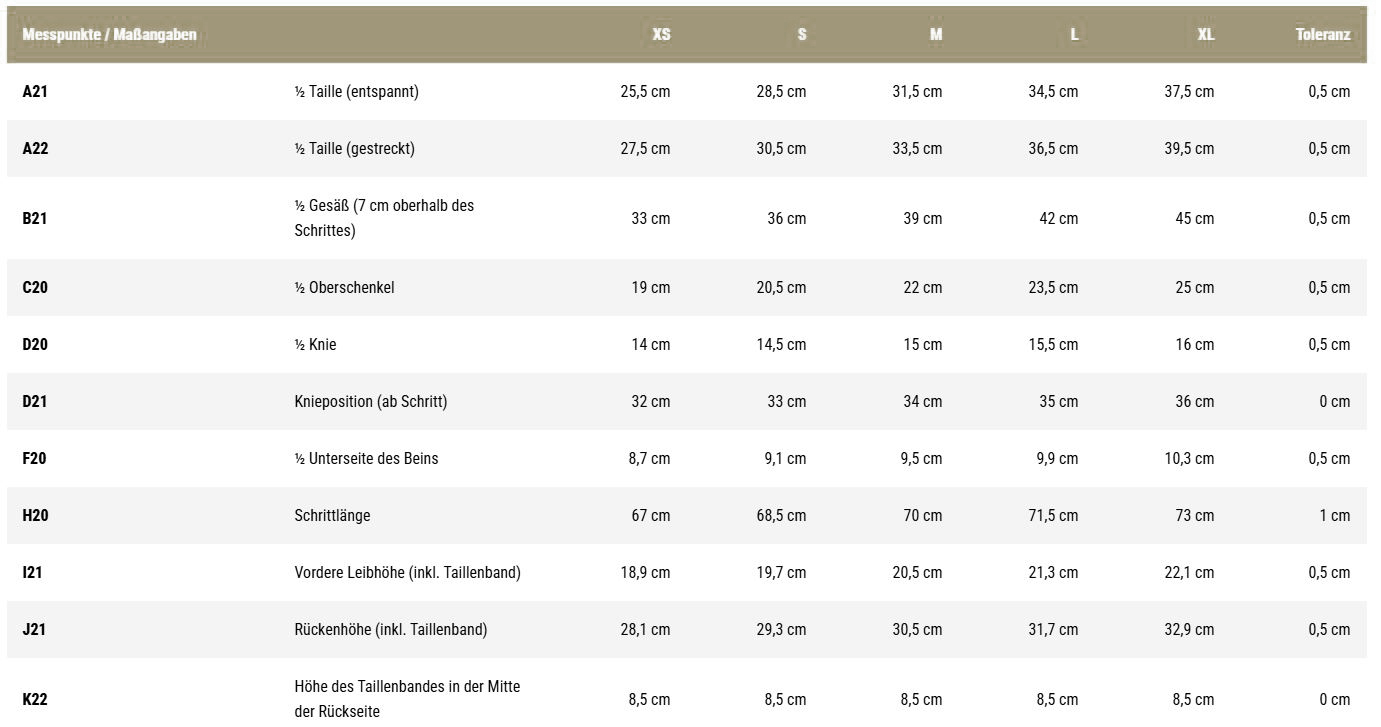Click the Knieposition (ab Schritt) label
Viewport: 1381px width, 727px height.
[x=370, y=401]
